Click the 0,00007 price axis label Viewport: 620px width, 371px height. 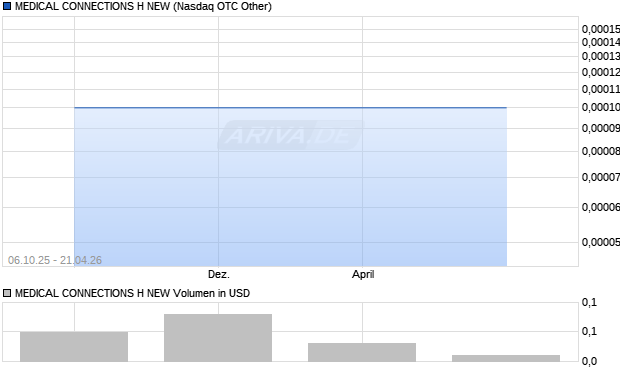pos(601,177)
